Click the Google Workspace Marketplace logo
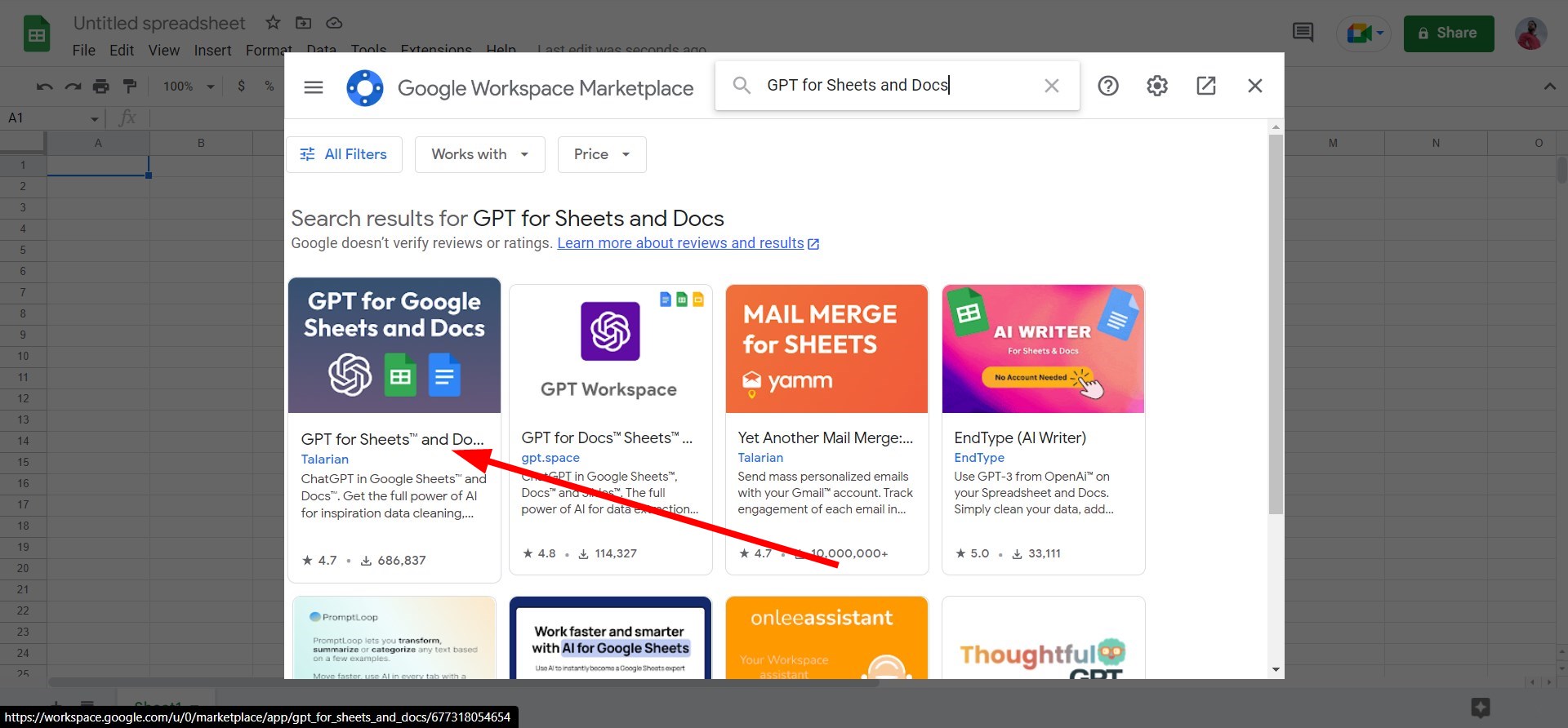The width and height of the screenshot is (1568, 728). tap(364, 87)
